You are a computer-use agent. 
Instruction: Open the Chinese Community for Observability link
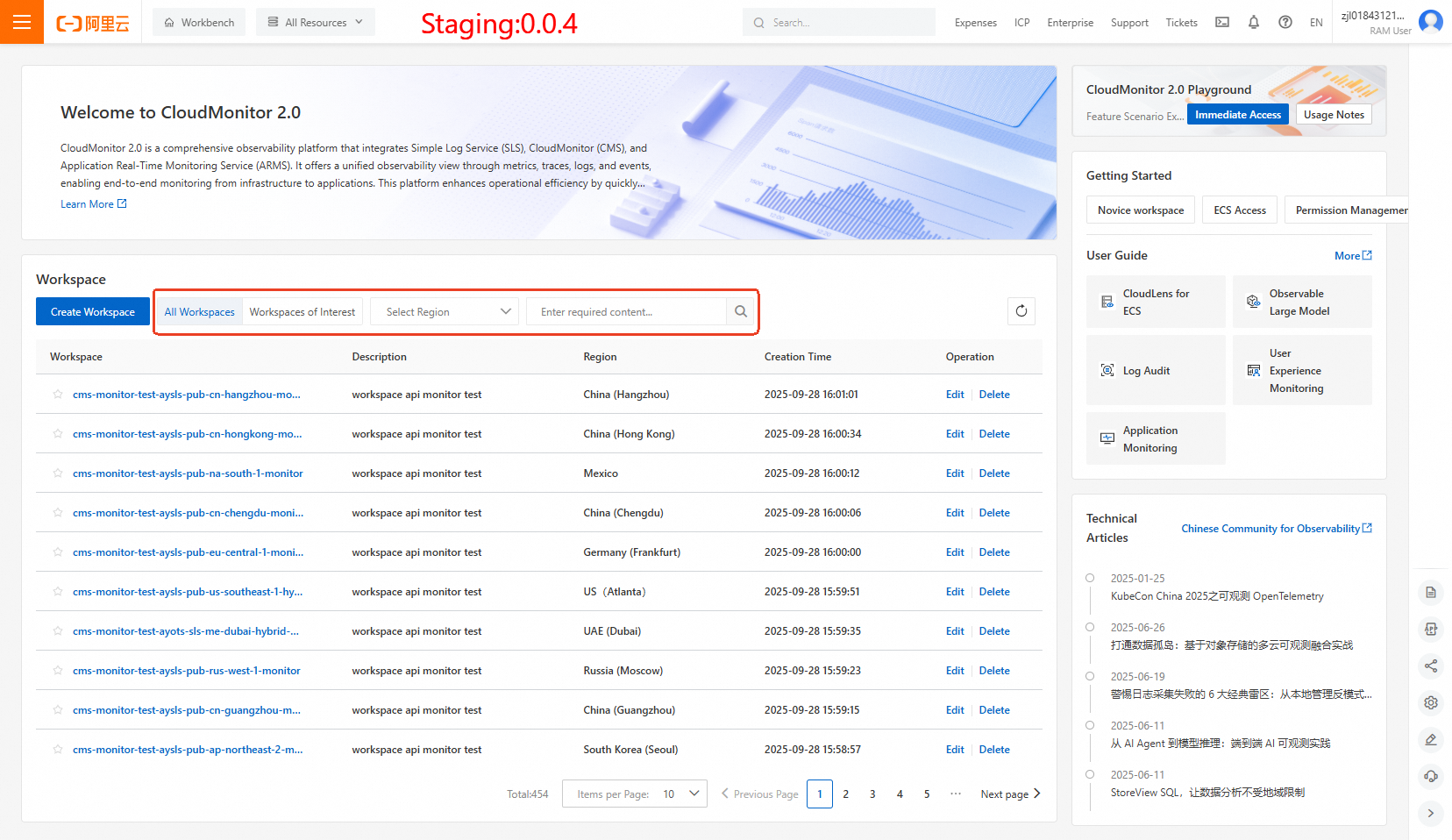point(1277,529)
